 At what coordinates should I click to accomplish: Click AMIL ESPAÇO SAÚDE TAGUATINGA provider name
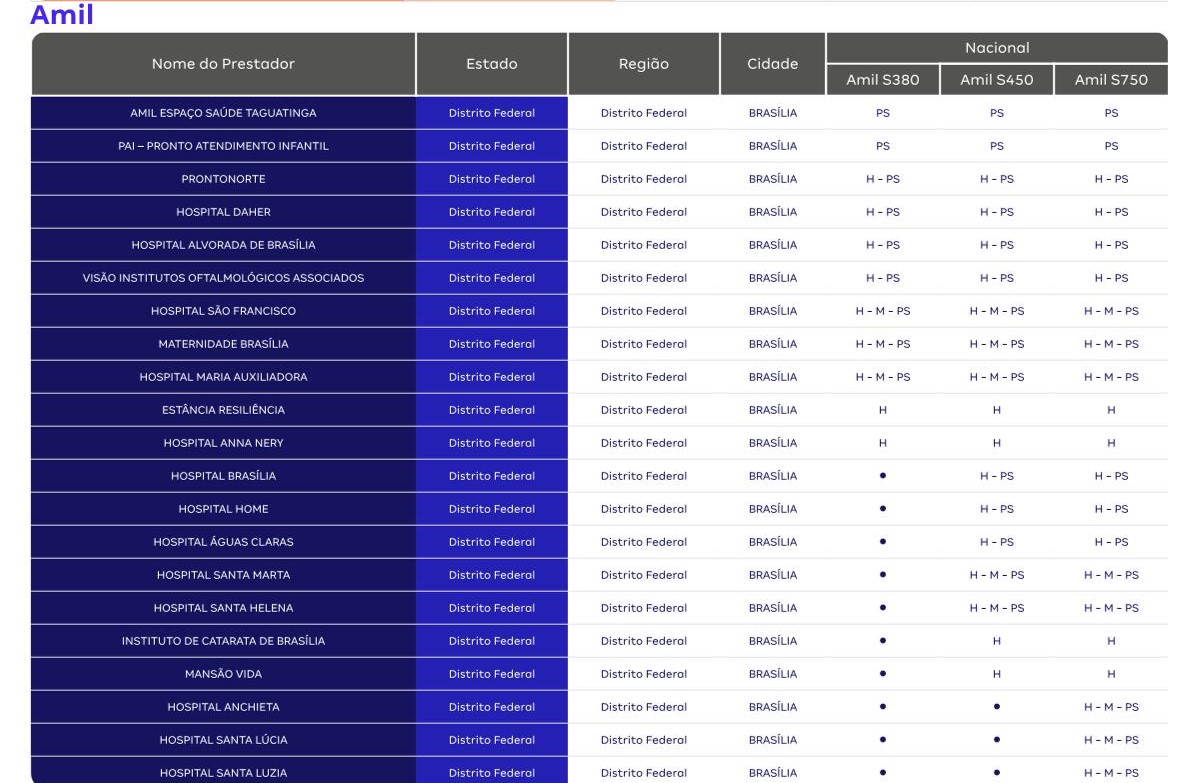tap(223, 113)
